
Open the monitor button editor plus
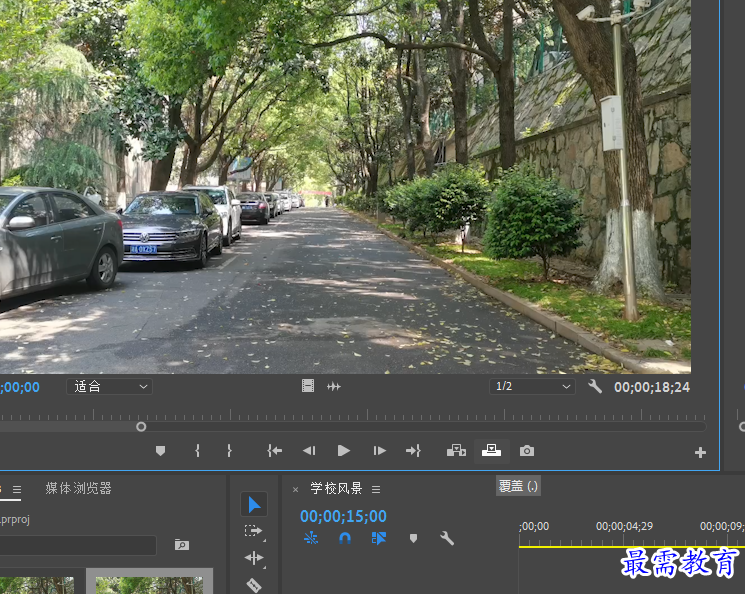(x=700, y=452)
